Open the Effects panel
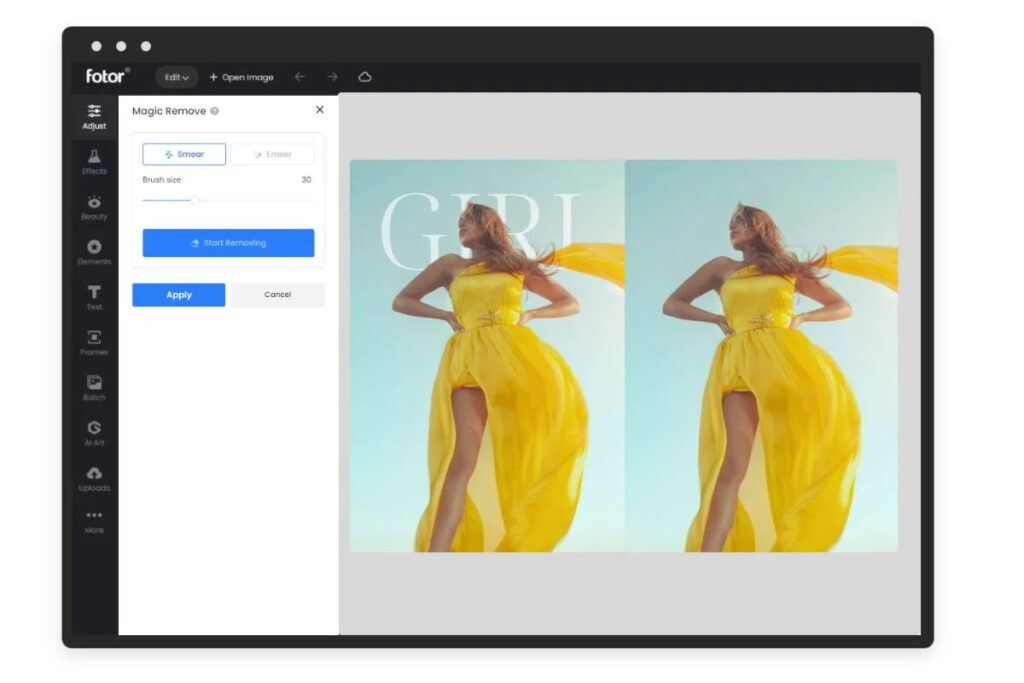The width and height of the screenshot is (1024, 683). 93,161
